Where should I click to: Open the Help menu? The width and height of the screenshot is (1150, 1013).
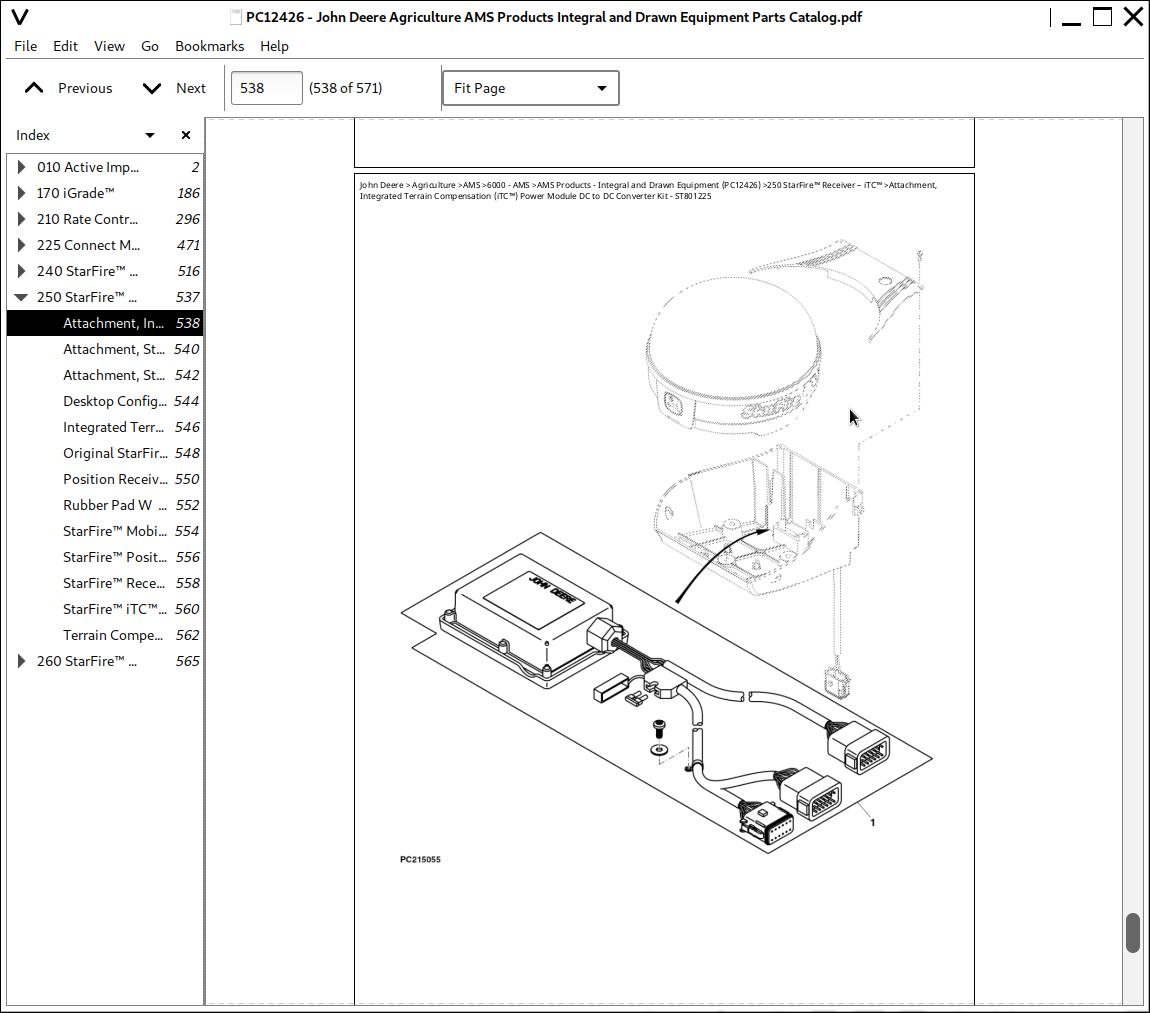(274, 46)
